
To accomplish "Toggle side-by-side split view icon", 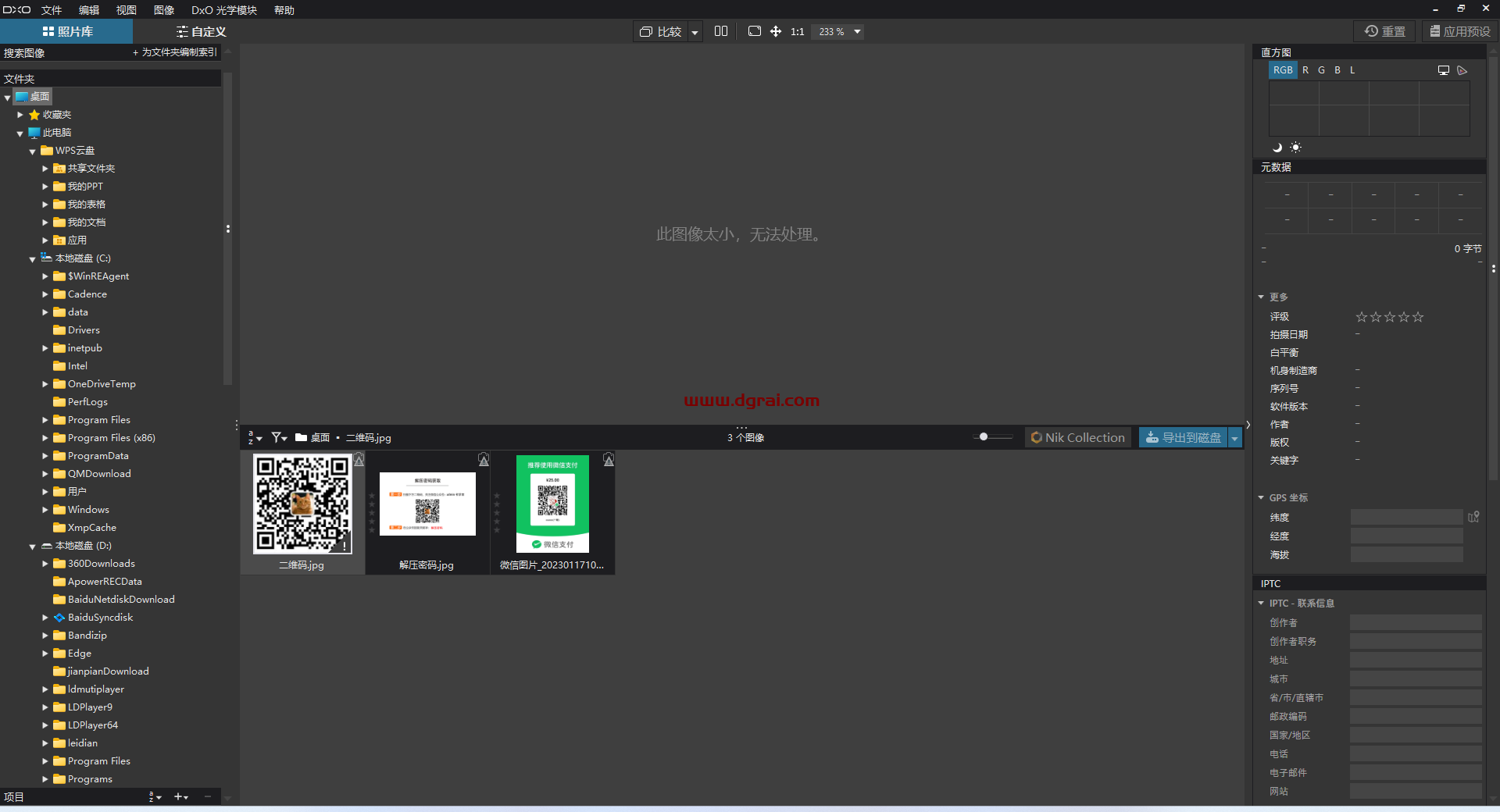I will pyautogui.click(x=721, y=31).
